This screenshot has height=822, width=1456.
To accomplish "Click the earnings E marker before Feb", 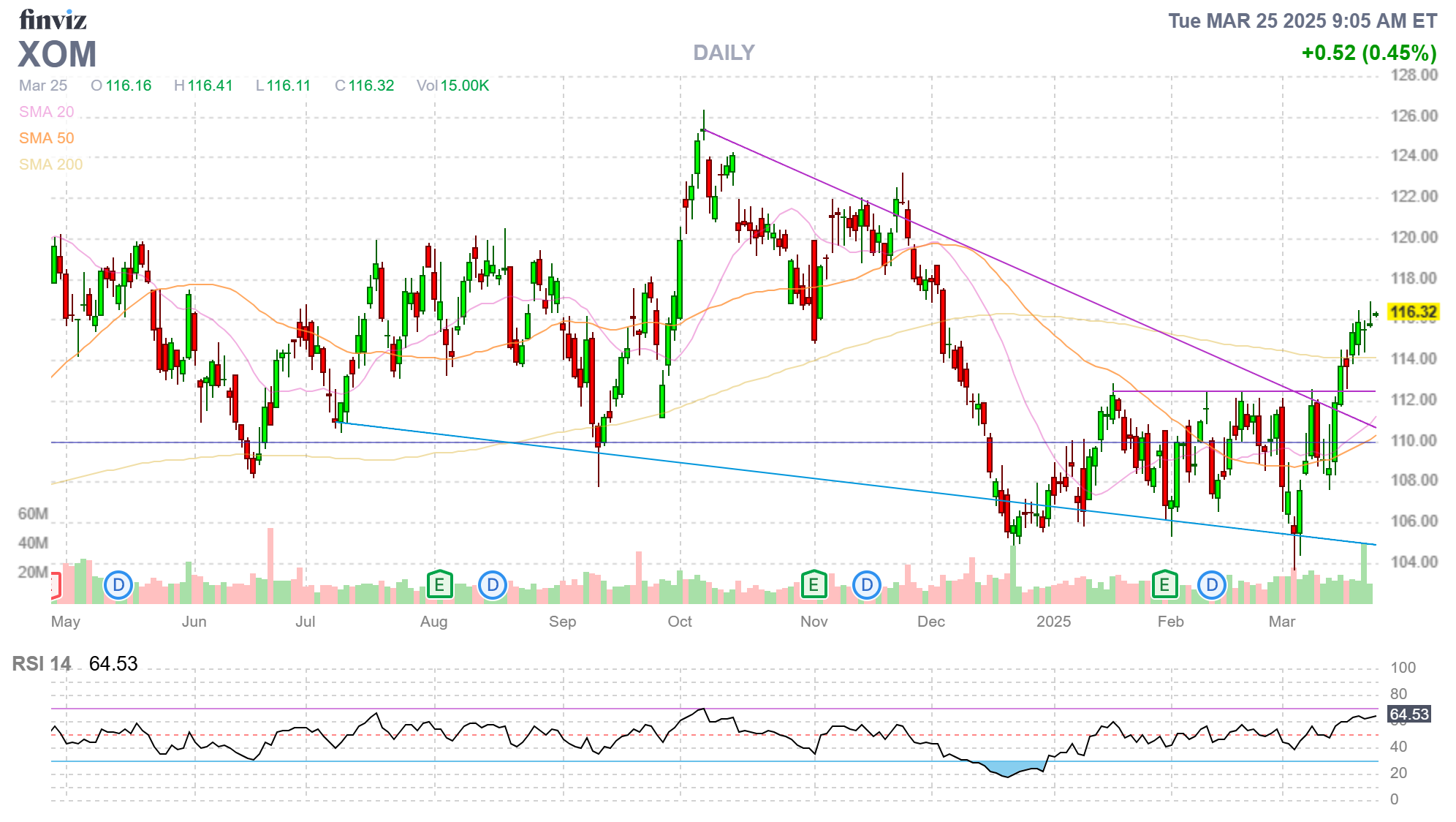I will click(x=1164, y=585).
